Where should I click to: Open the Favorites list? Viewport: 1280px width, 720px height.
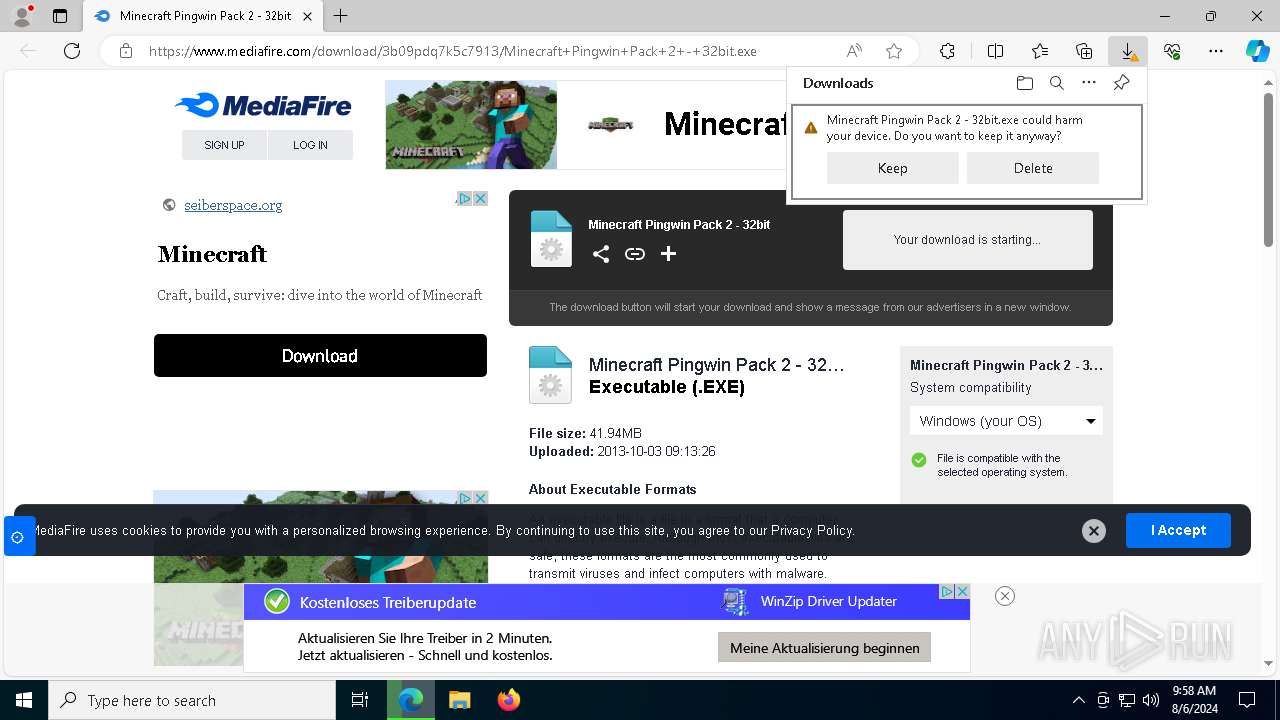[1040, 51]
